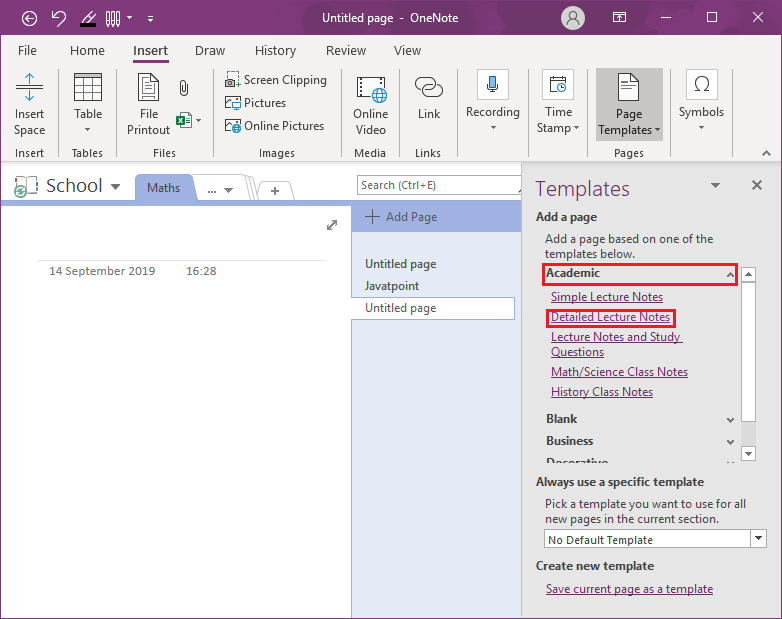
Task: Open the Page Templates dropdown arrow
Action: [x=657, y=130]
